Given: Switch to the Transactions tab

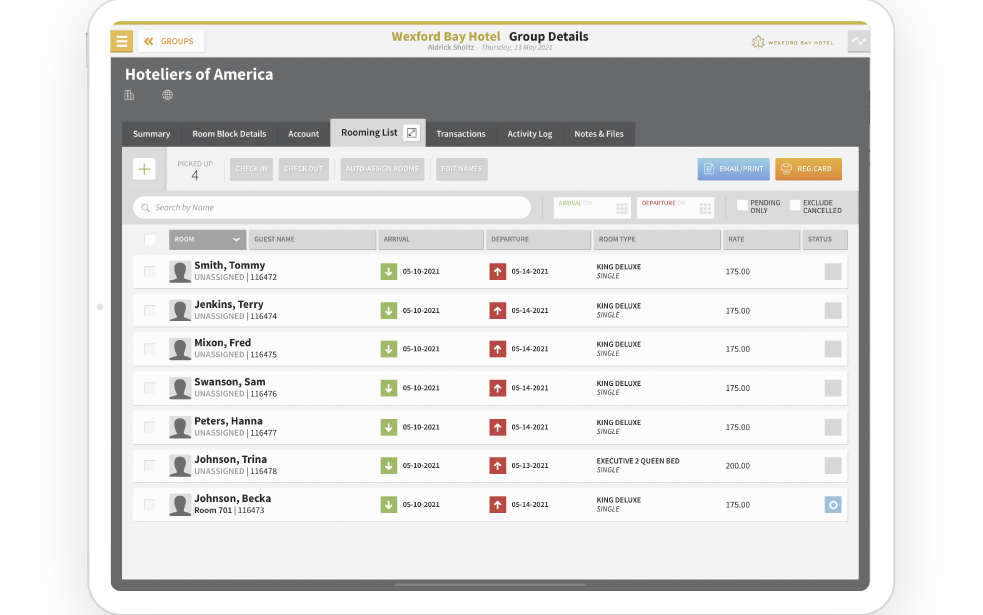Looking at the screenshot, I should (x=461, y=134).
